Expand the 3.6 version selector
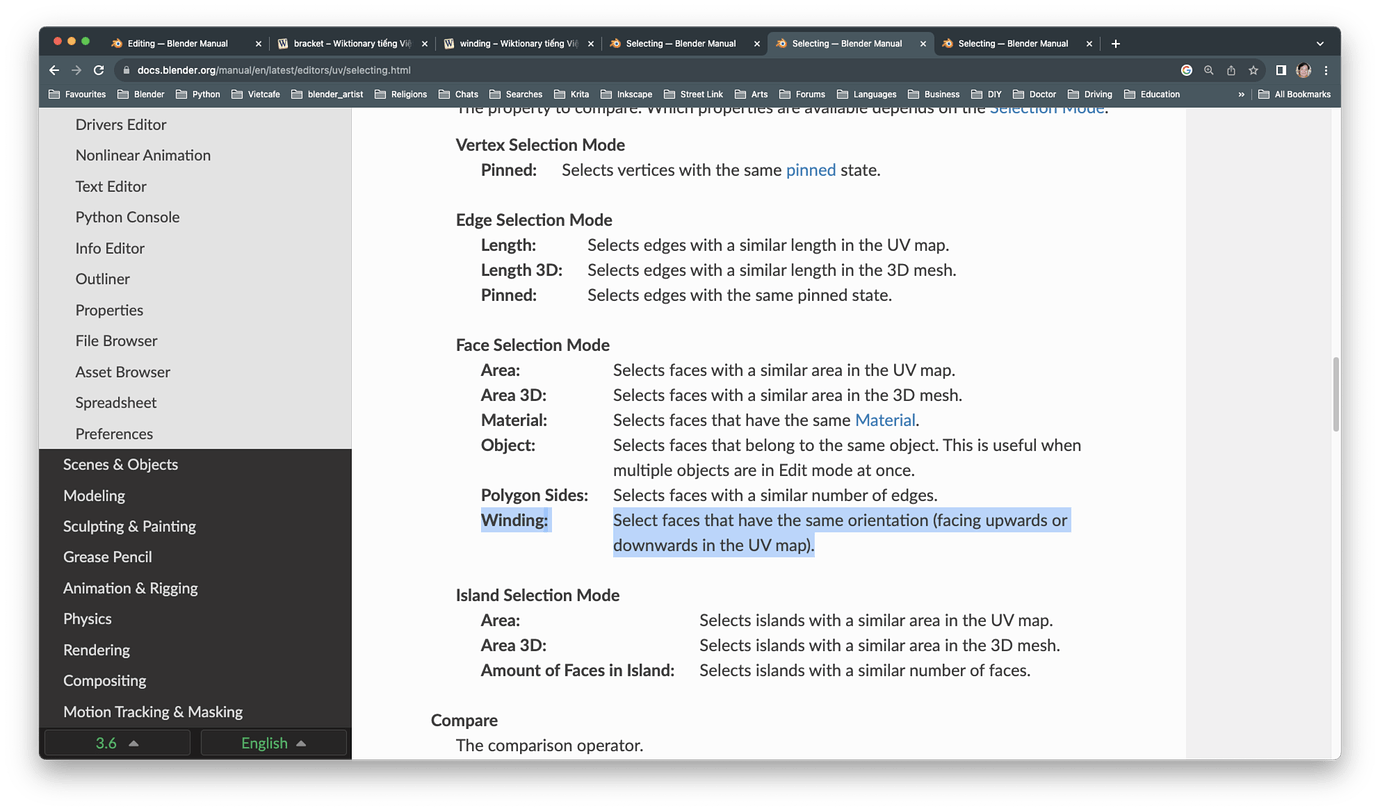Screen dimensions: 1380x810 pyautogui.click(x=117, y=743)
